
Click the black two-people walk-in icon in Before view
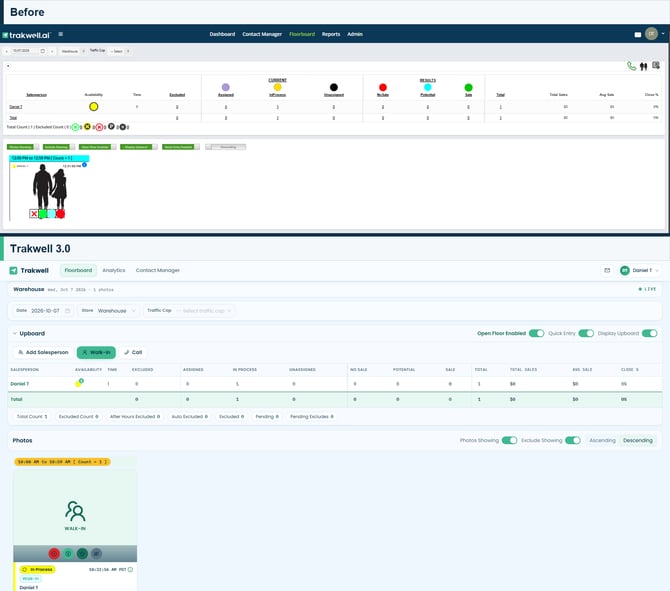tap(644, 66)
